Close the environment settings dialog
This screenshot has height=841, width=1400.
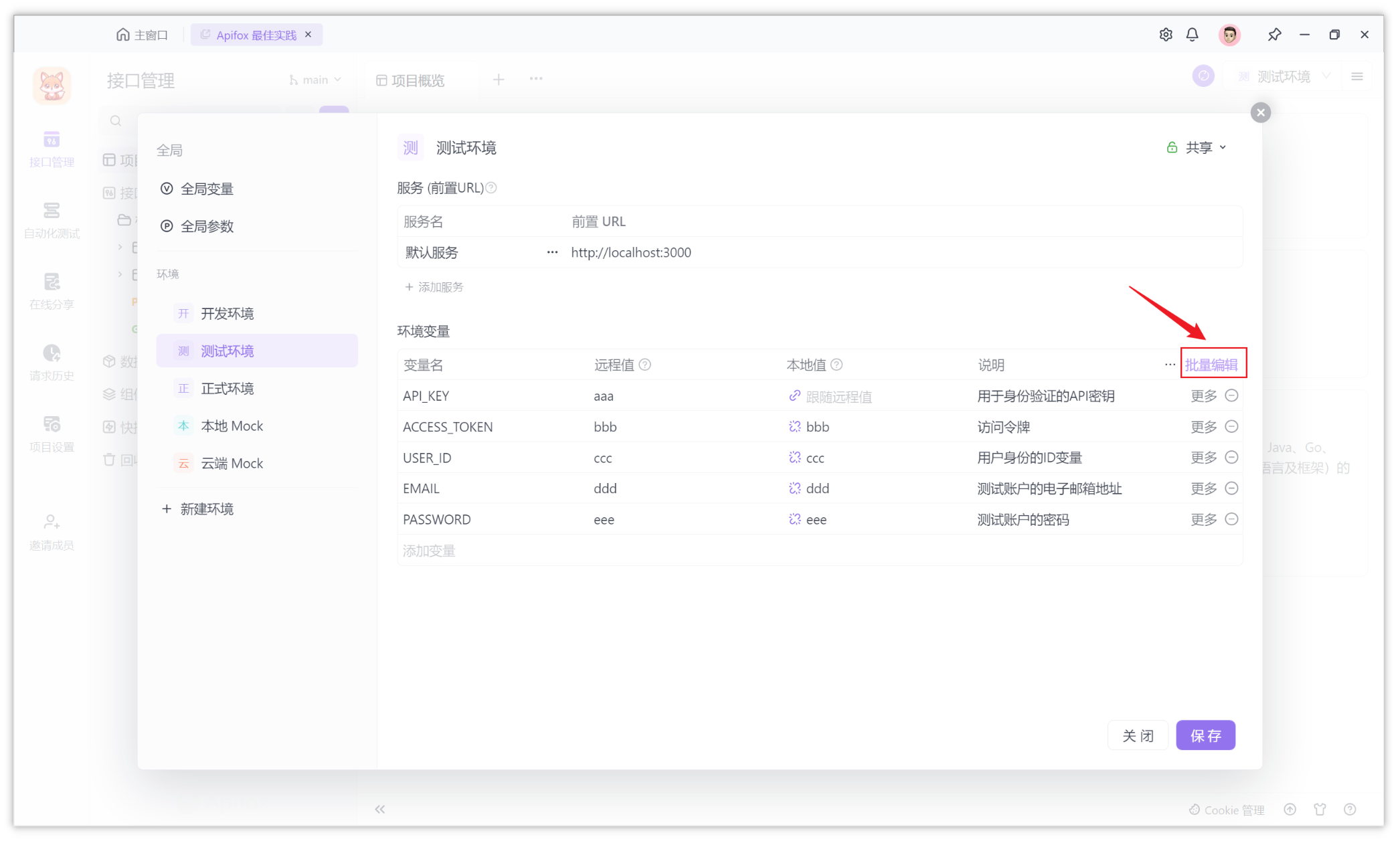[1261, 112]
